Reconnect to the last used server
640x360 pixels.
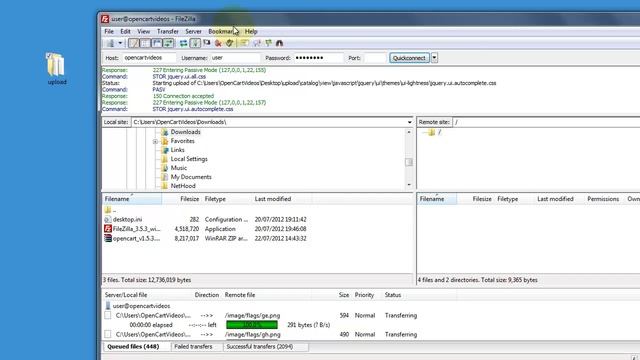coord(230,43)
